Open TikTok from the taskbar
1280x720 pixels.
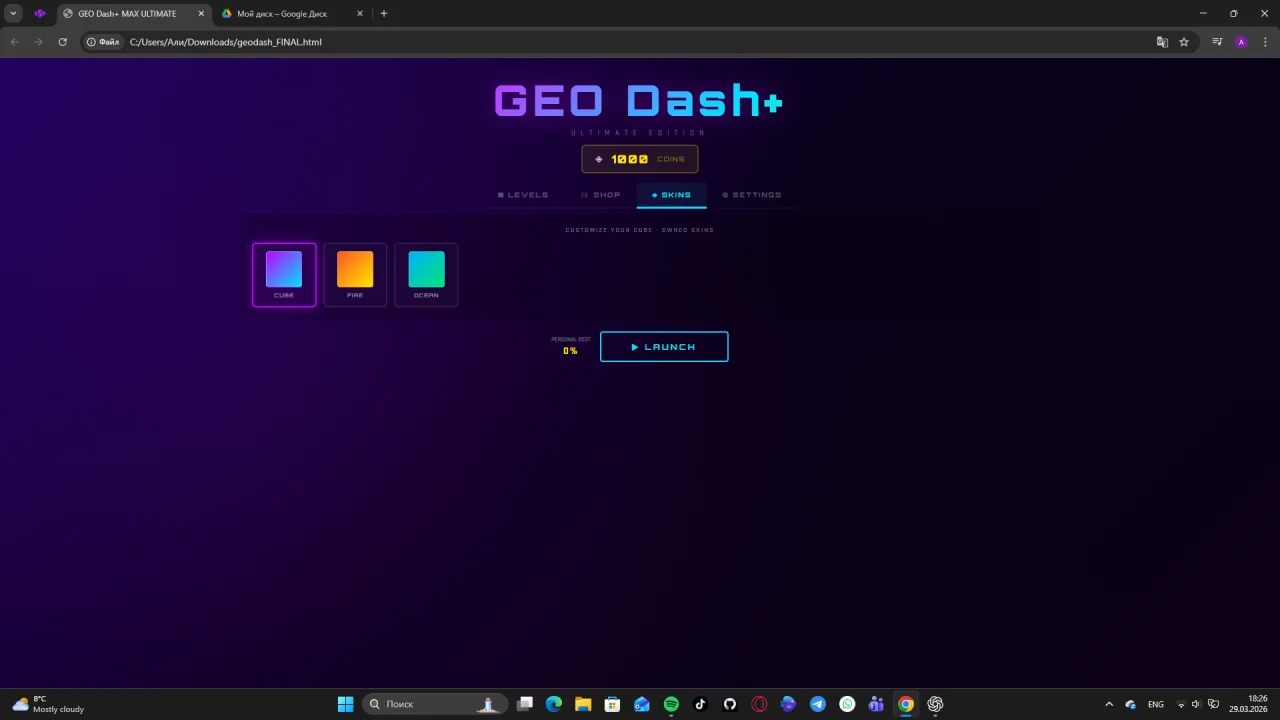700,704
